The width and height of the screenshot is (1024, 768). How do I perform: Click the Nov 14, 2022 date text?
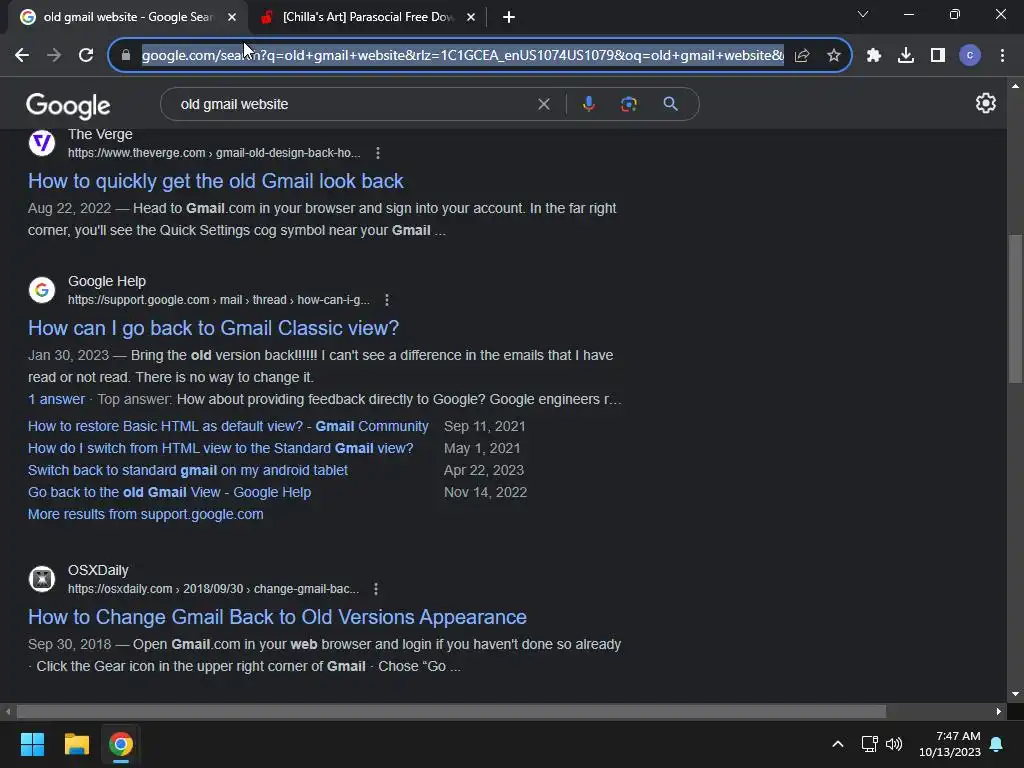485,492
